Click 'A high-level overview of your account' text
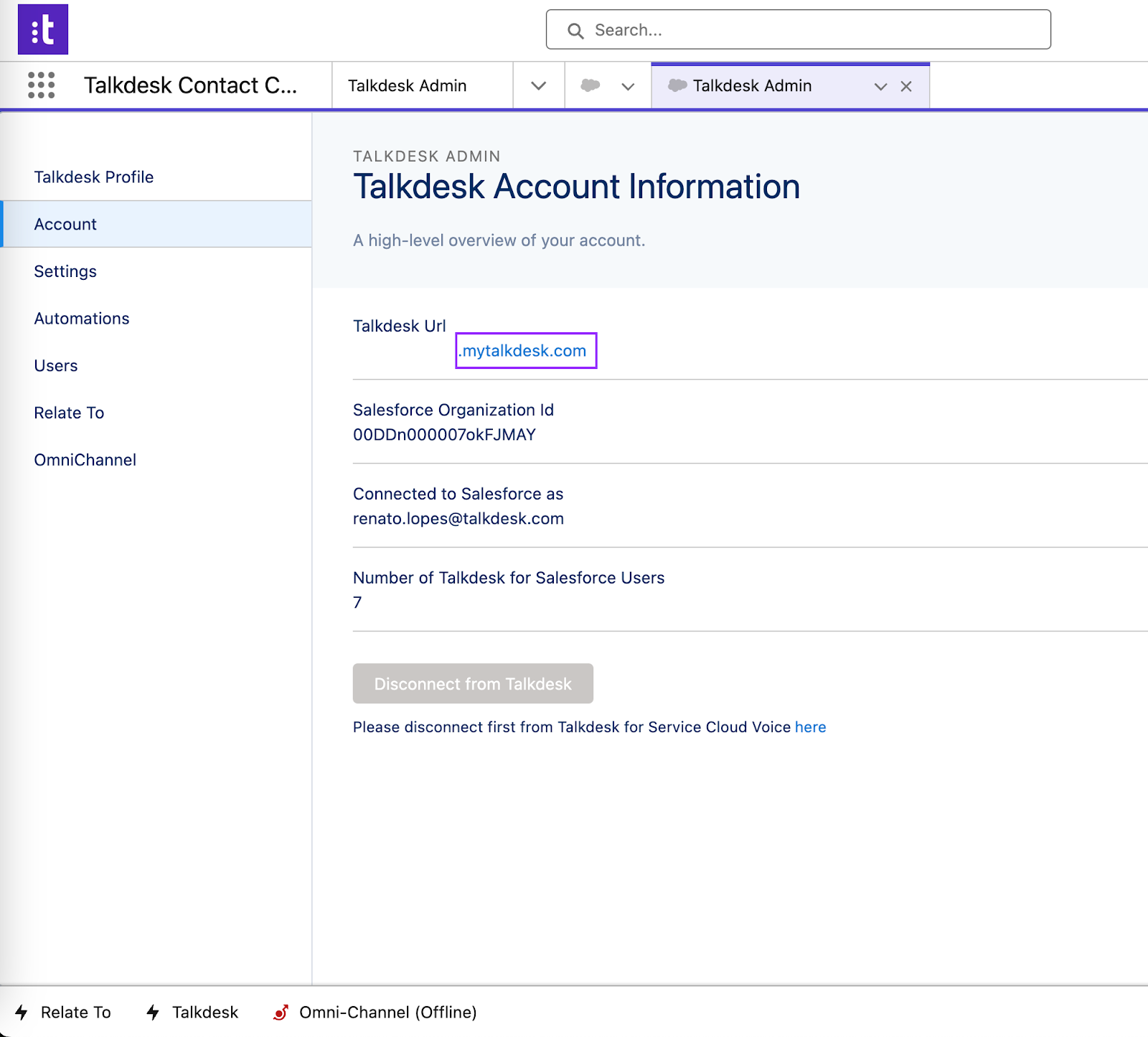Viewport: 1148px width, 1037px height. [x=499, y=240]
